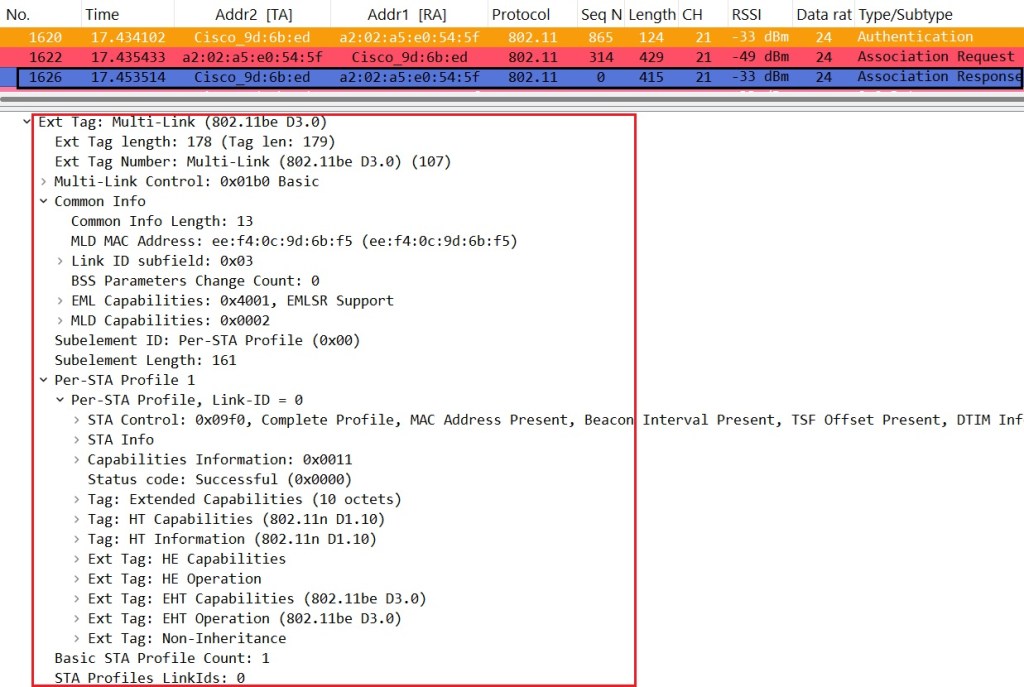
Task: Sort by the Protocol column header
Action: [x=520, y=15]
